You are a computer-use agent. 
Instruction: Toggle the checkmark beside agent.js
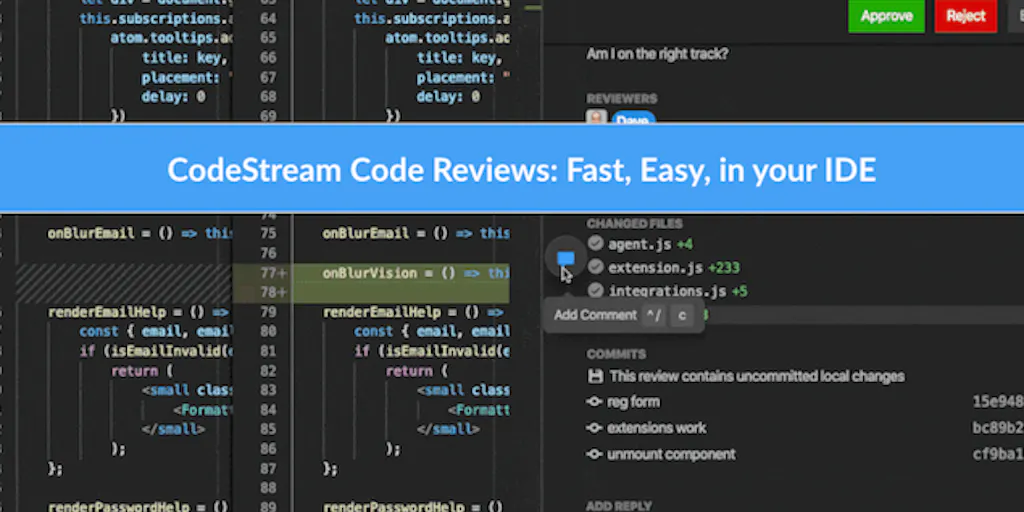pos(595,244)
